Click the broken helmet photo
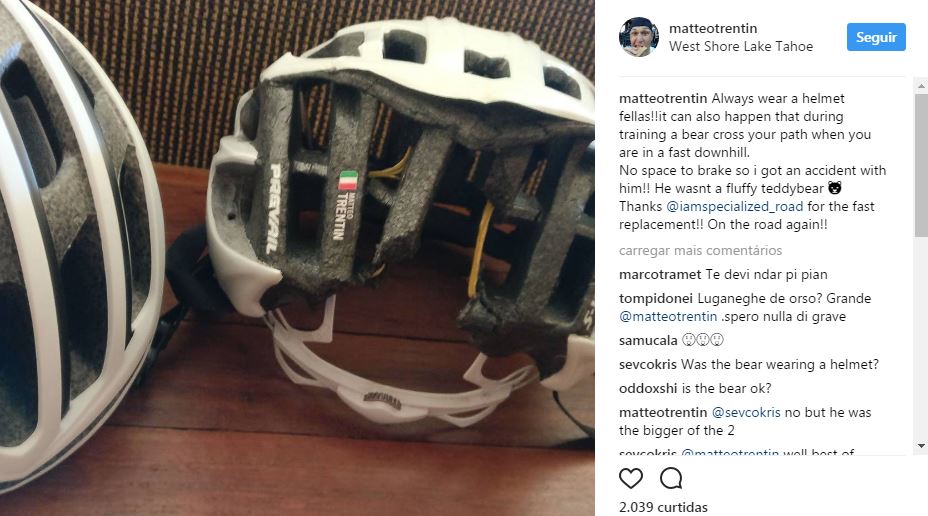 click(297, 258)
